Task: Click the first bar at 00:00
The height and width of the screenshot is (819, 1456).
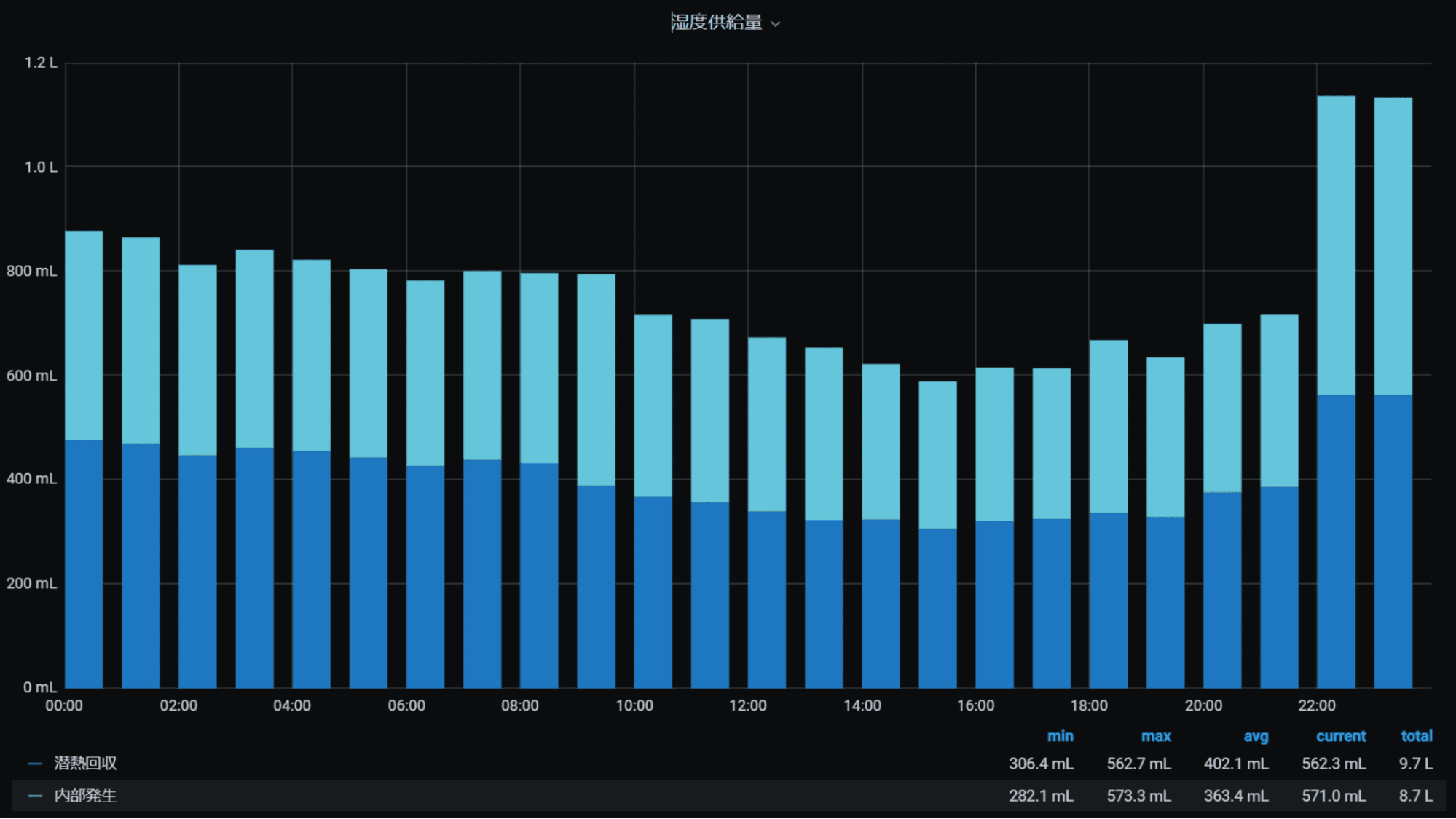Action: [84, 459]
